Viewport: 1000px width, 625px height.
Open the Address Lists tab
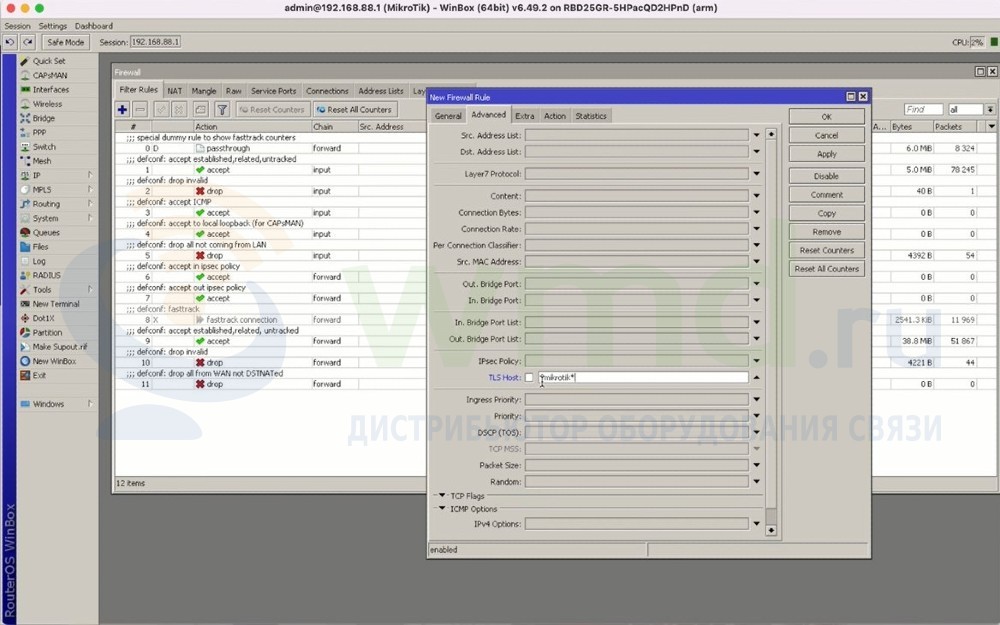[381, 91]
